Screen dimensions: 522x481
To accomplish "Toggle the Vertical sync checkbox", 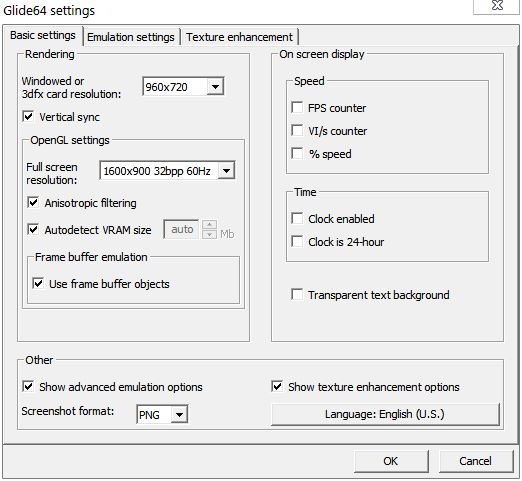I will tap(28, 116).
